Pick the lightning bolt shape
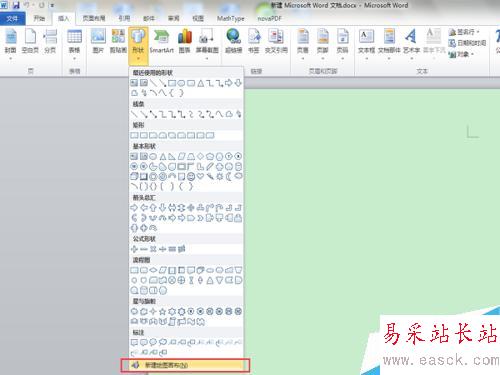Image resolution: width=500 pixels, height=375 pixels. click(x=210, y=176)
